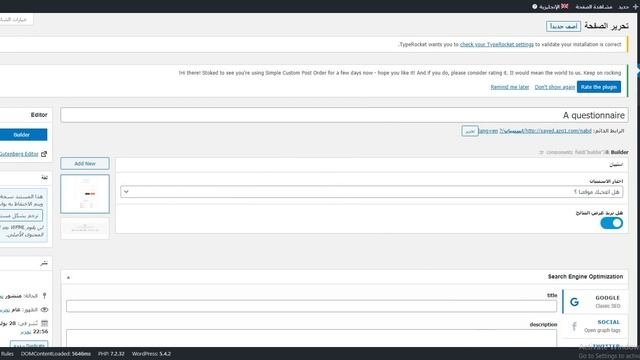Image resolution: width=640 pixels, height=360 pixels.
Task: Click the view page admin bar item
Action: point(593,7)
